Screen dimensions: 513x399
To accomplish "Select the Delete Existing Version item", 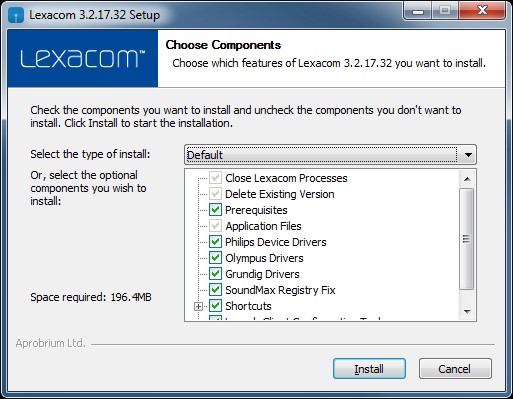I will coord(280,194).
